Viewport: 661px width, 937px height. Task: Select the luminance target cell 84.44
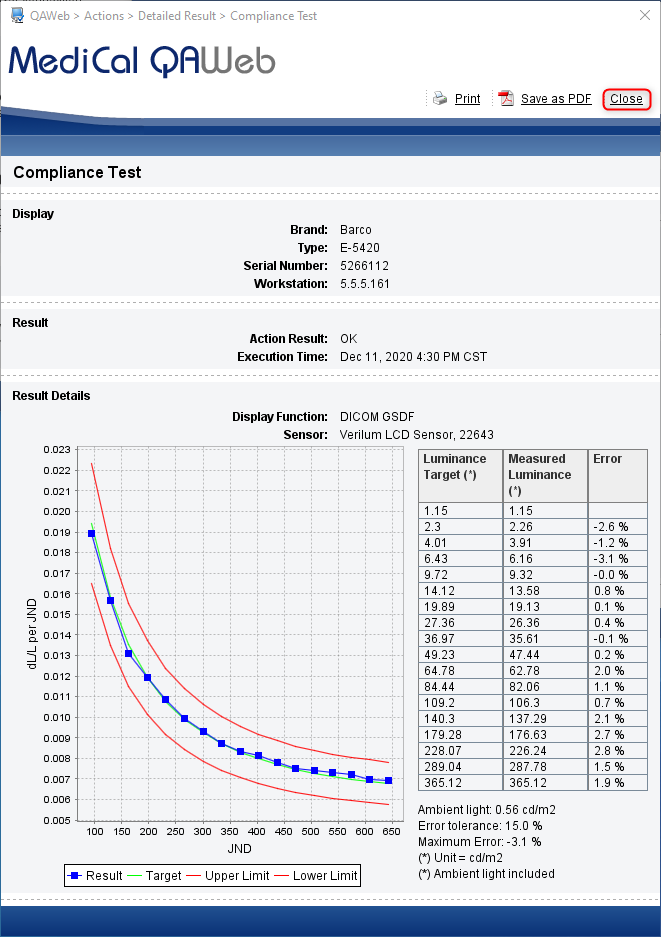(461, 687)
